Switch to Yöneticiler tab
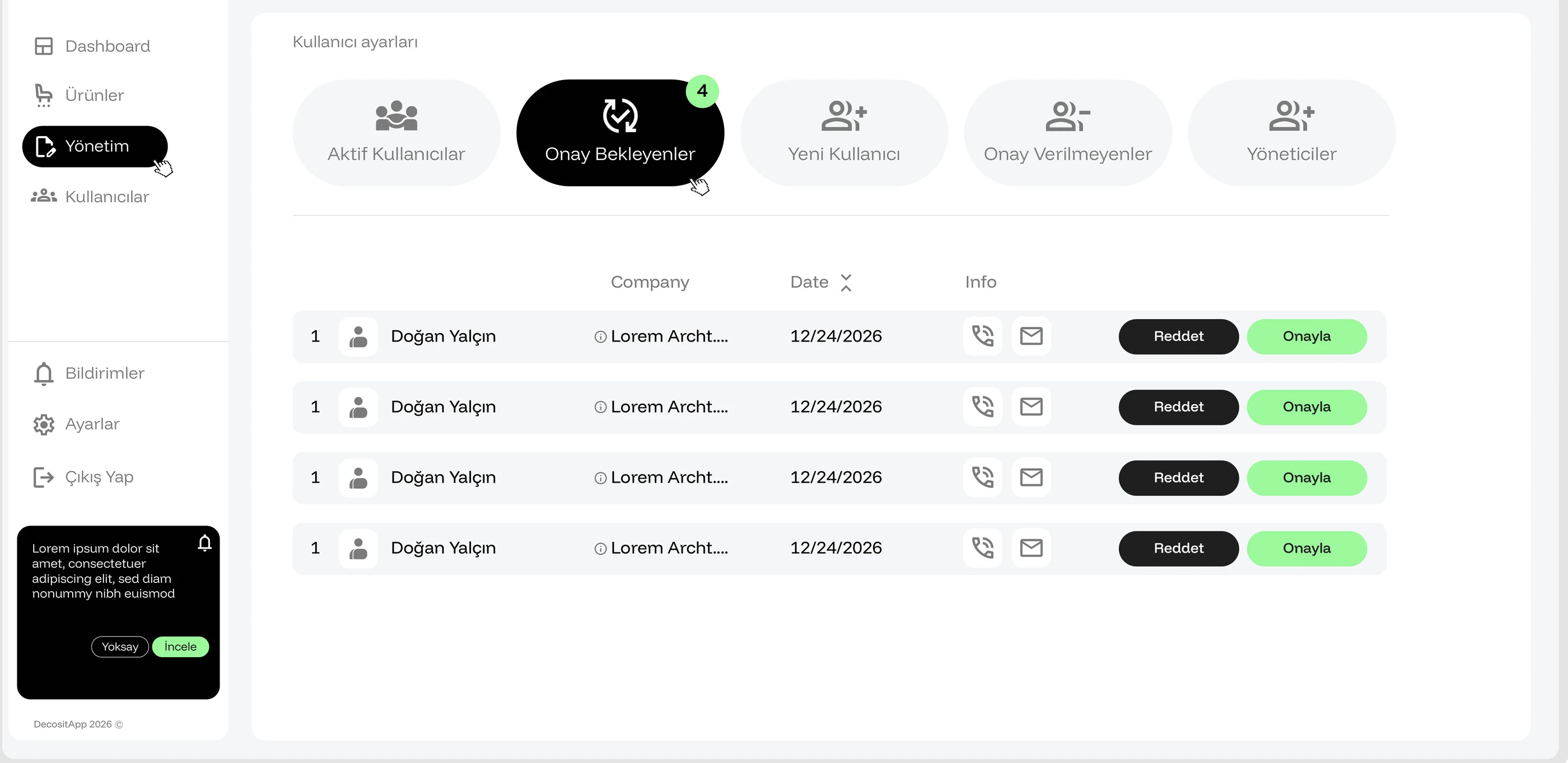This screenshot has width=1568, height=763. 1292,133
